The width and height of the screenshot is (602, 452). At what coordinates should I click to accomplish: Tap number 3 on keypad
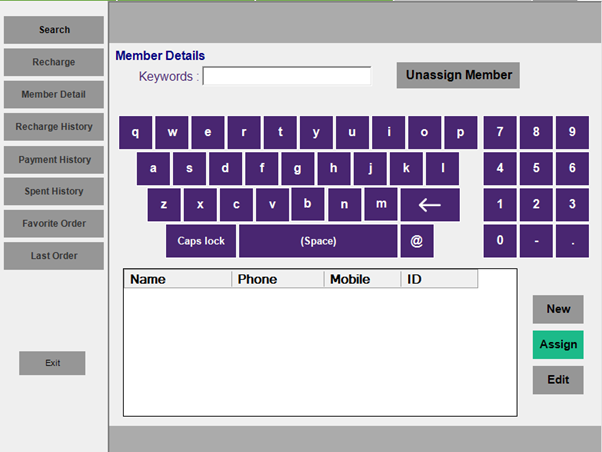pos(572,205)
